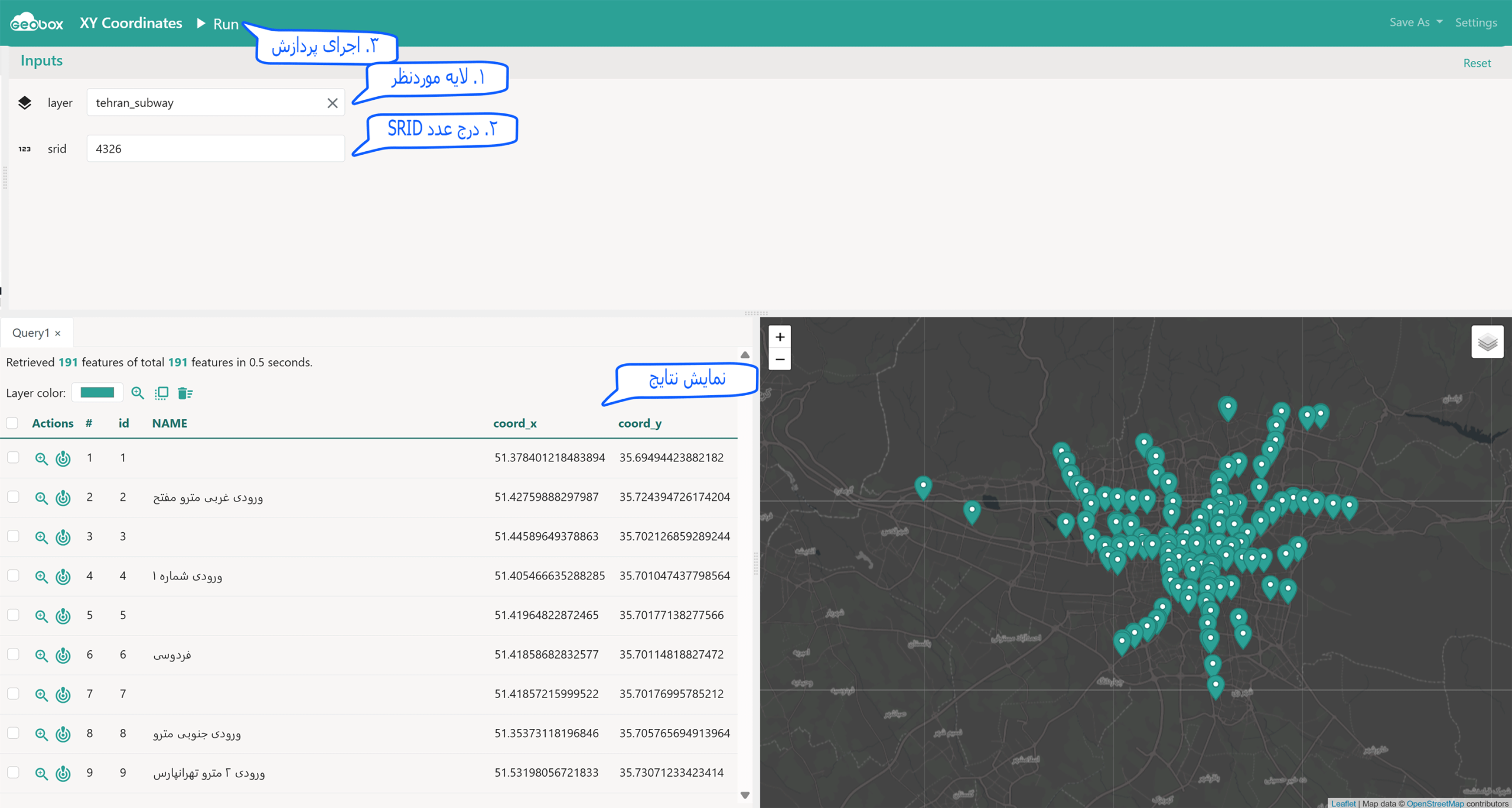This screenshot has height=808, width=1512.
Task: Click the Run play icon
Action: (x=201, y=23)
